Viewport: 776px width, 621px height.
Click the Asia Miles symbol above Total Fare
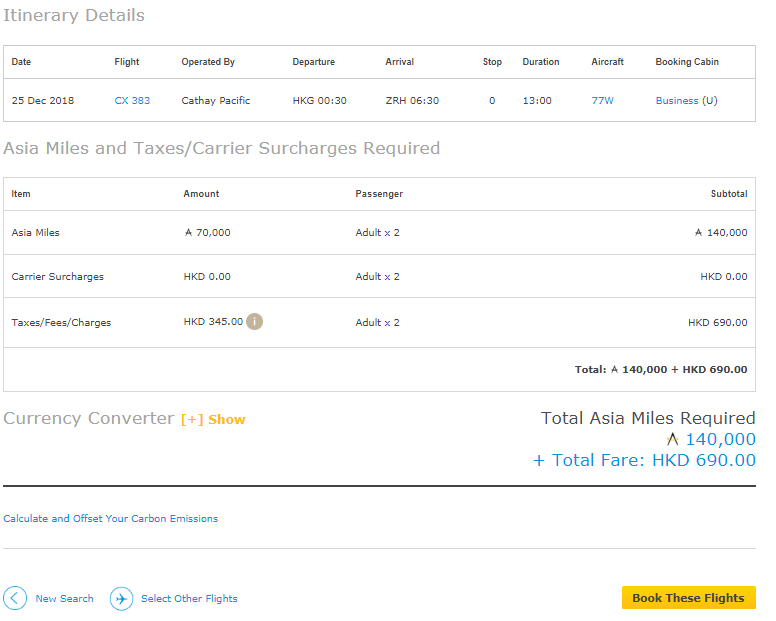pos(672,439)
